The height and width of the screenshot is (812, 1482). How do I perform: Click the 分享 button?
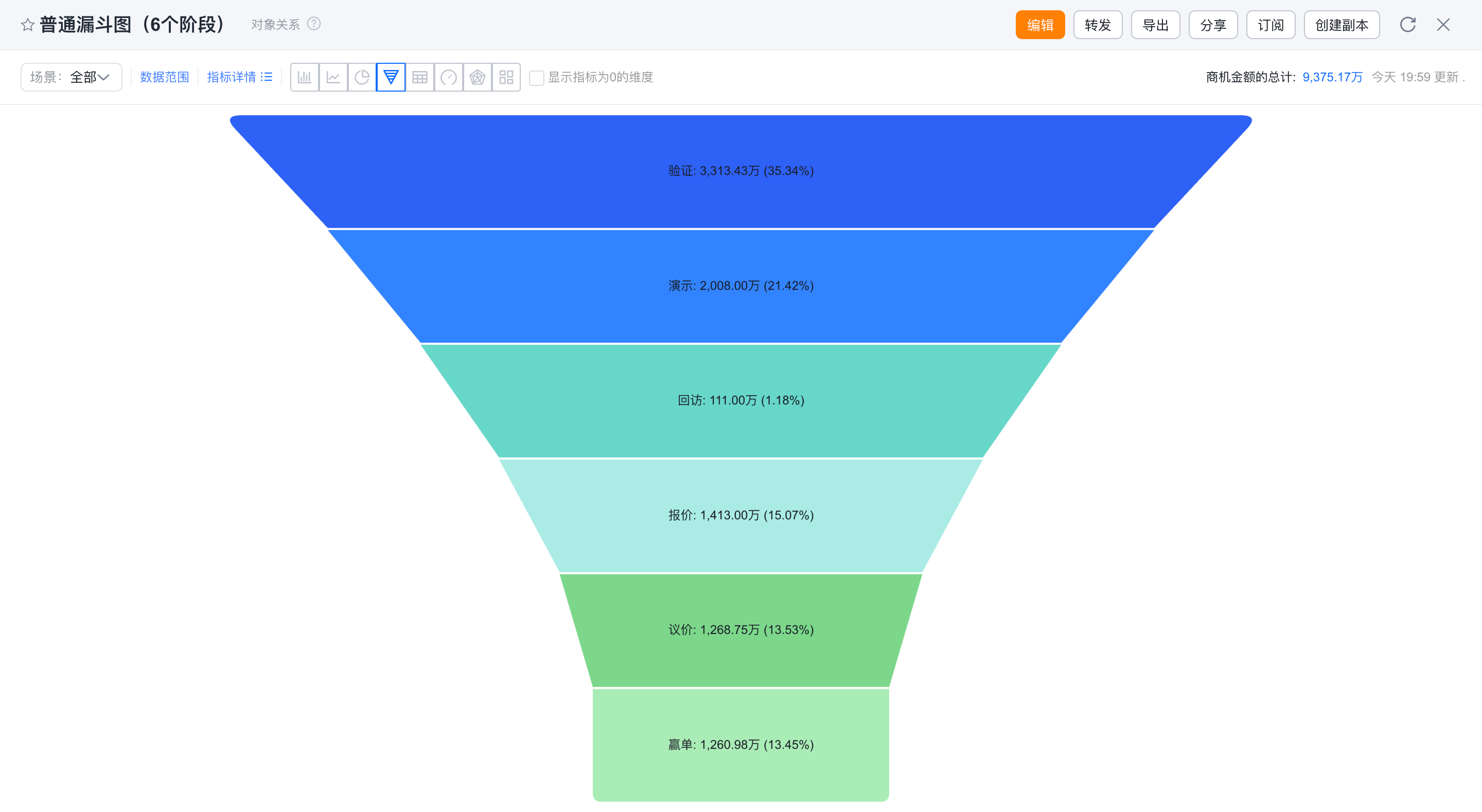pyautogui.click(x=1213, y=25)
